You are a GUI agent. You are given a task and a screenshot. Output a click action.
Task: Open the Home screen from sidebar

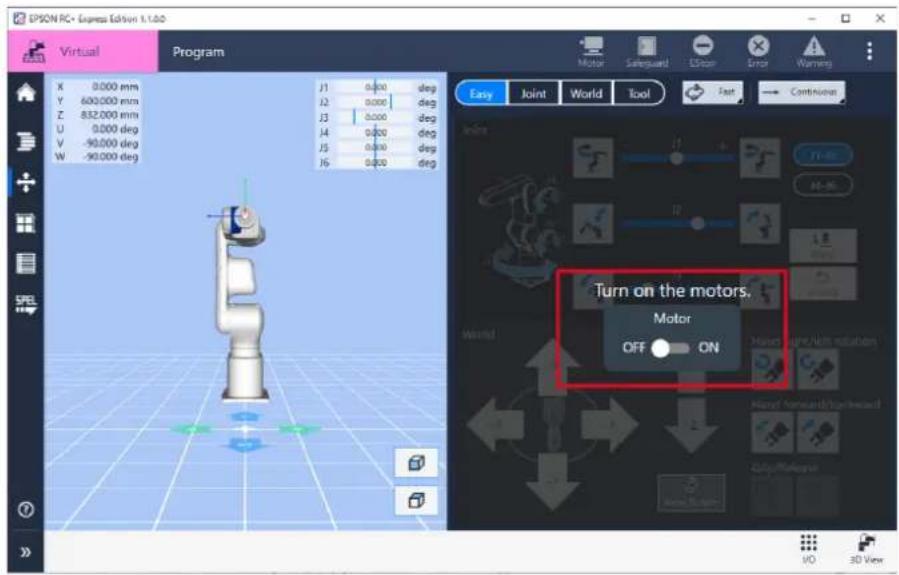pos(26,93)
